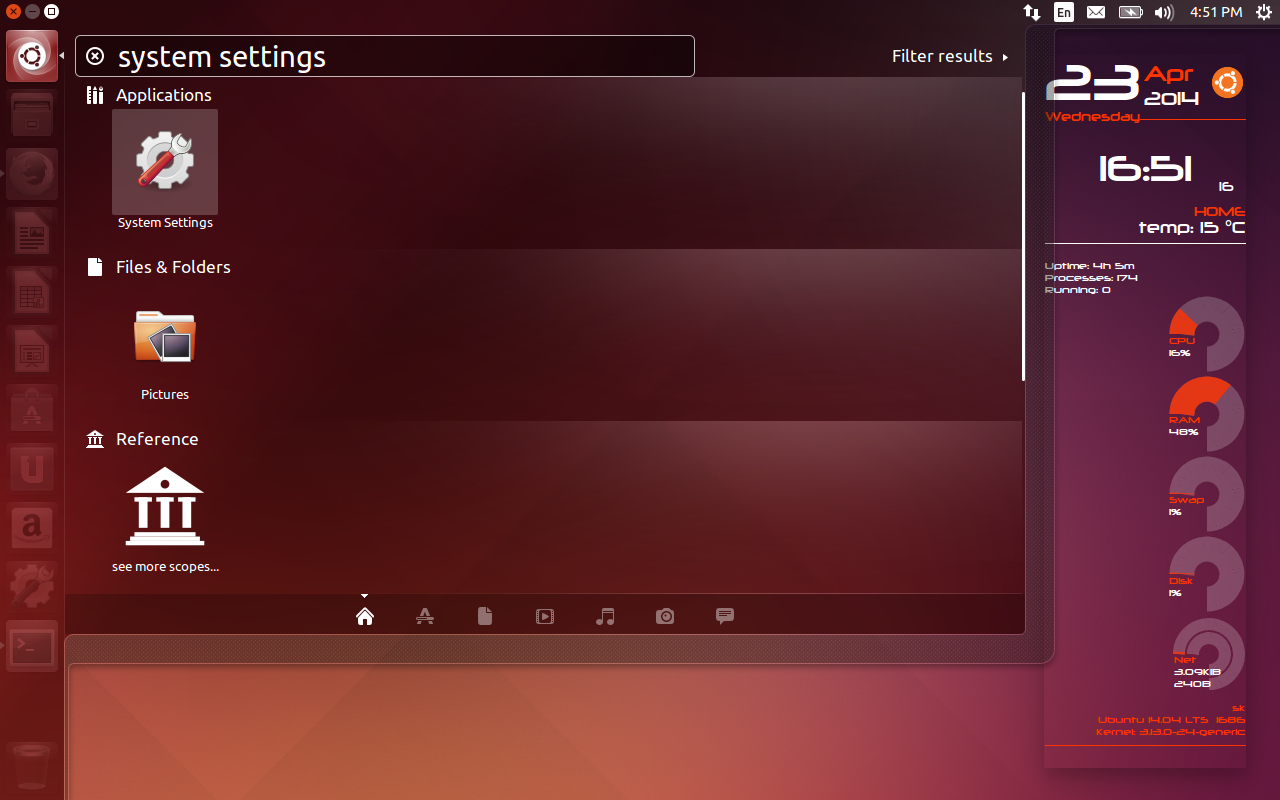Switch to the Applications lens in the lens bar
This screenshot has width=1280, height=800.
tap(425, 616)
